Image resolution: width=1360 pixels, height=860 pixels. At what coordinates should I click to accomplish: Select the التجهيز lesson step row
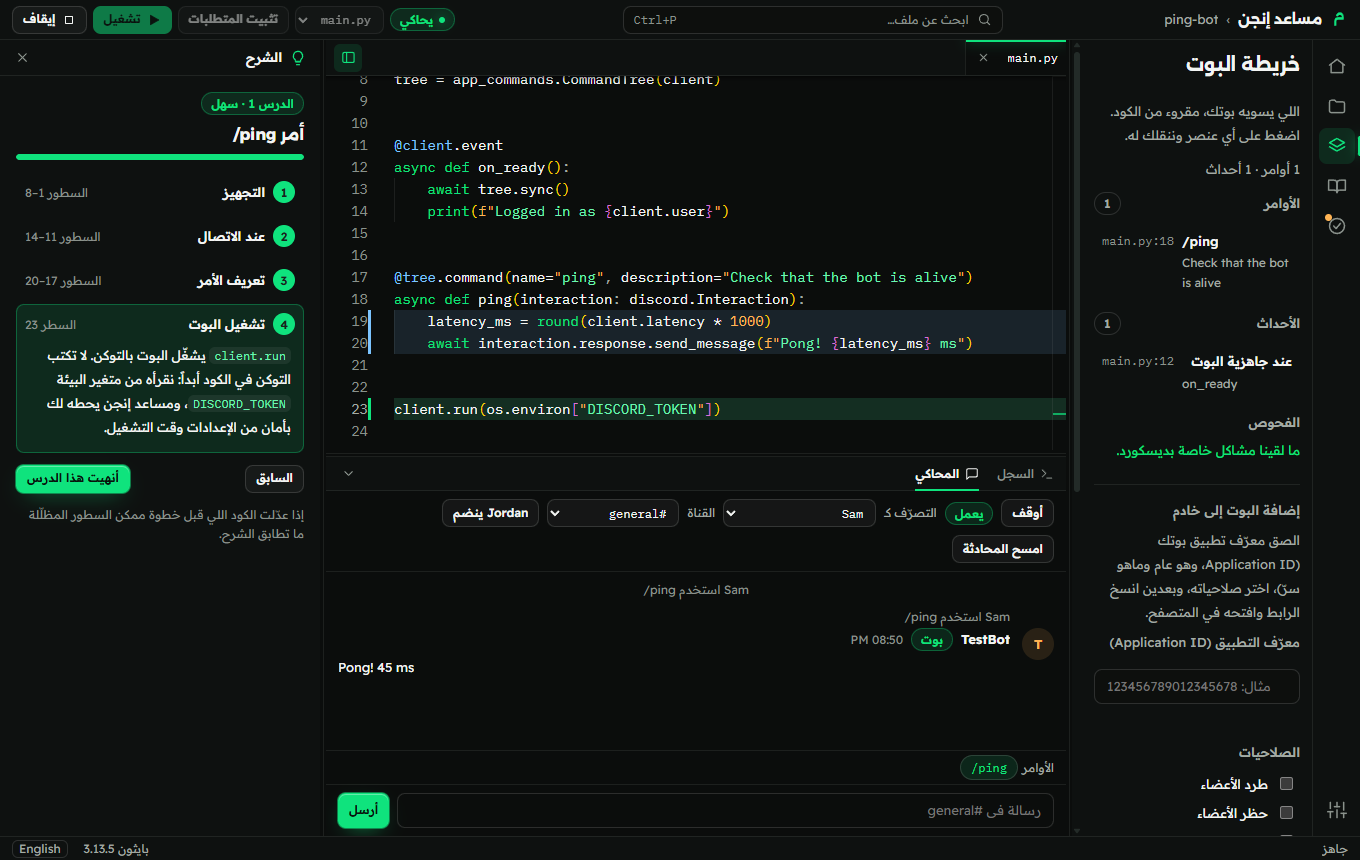pyautogui.click(x=160, y=193)
